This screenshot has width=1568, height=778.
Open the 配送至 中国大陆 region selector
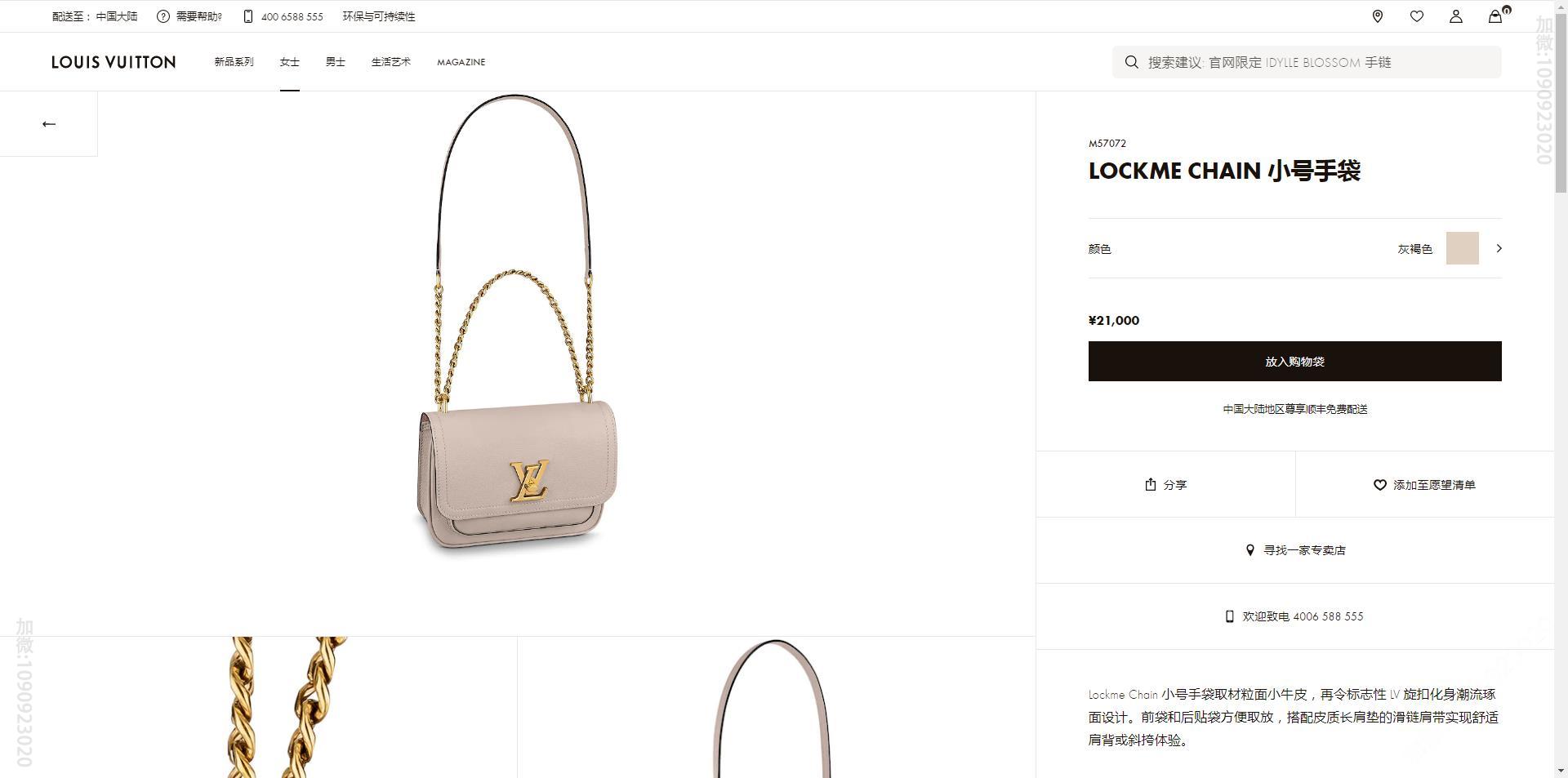tap(95, 16)
